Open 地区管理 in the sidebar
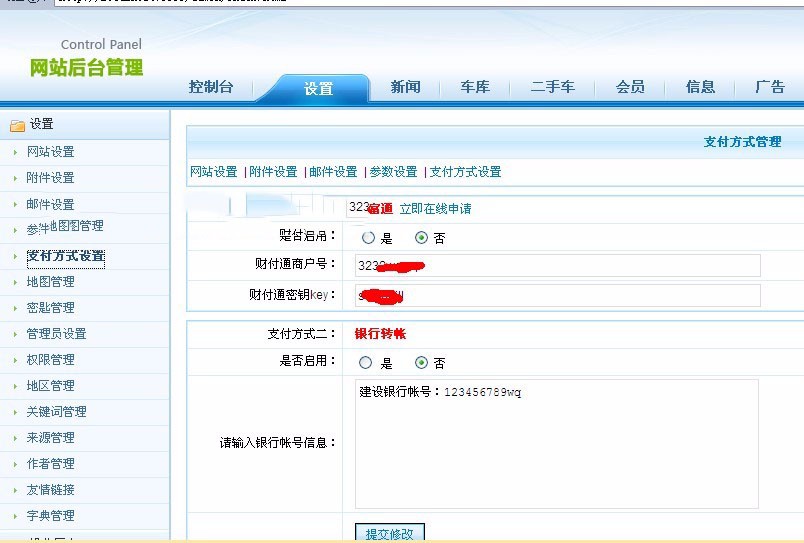 click(x=51, y=386)
